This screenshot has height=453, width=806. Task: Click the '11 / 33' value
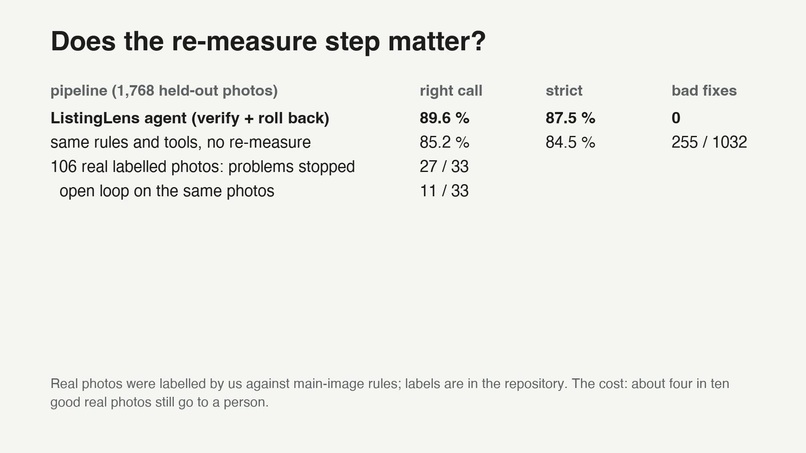click(x=444, y=191)
